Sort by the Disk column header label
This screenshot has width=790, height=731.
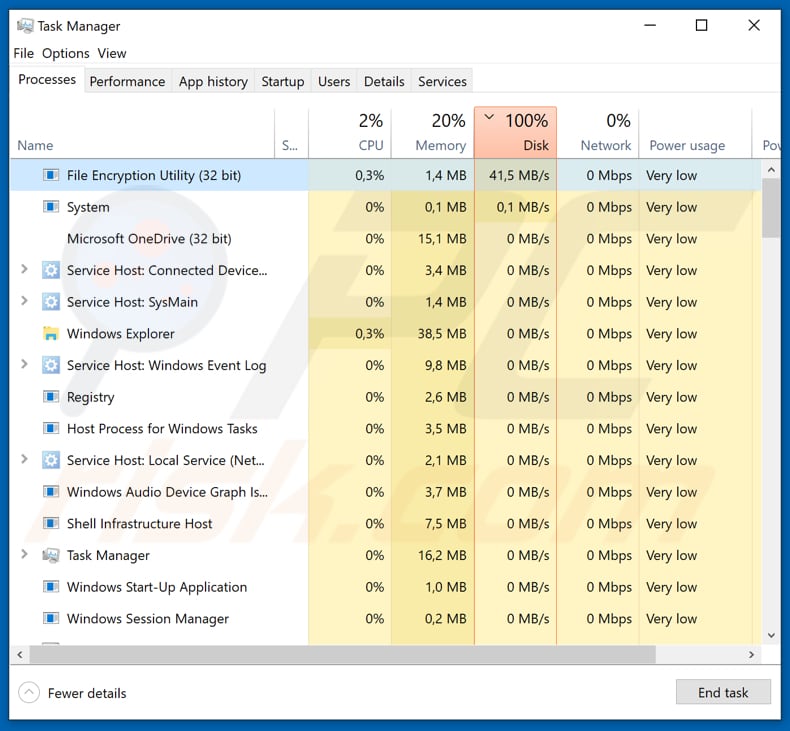click(x=536, y=146)
